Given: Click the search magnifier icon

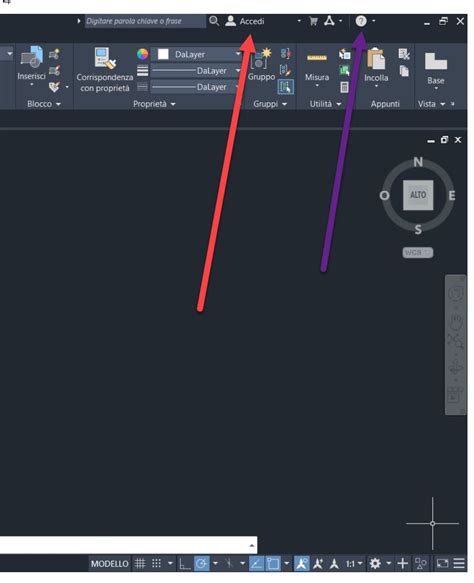Looking at the screenshot, I should click(x=214, y=21).
